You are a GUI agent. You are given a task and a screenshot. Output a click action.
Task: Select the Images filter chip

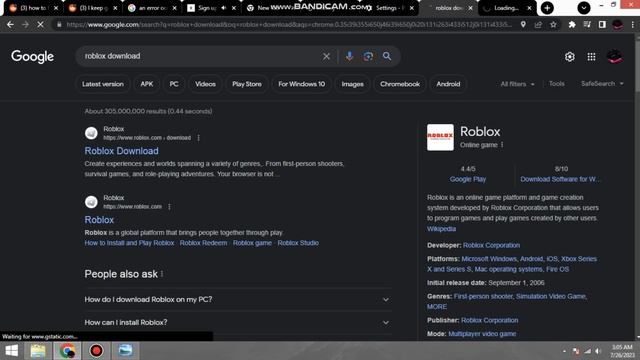[x=353, y=84]
